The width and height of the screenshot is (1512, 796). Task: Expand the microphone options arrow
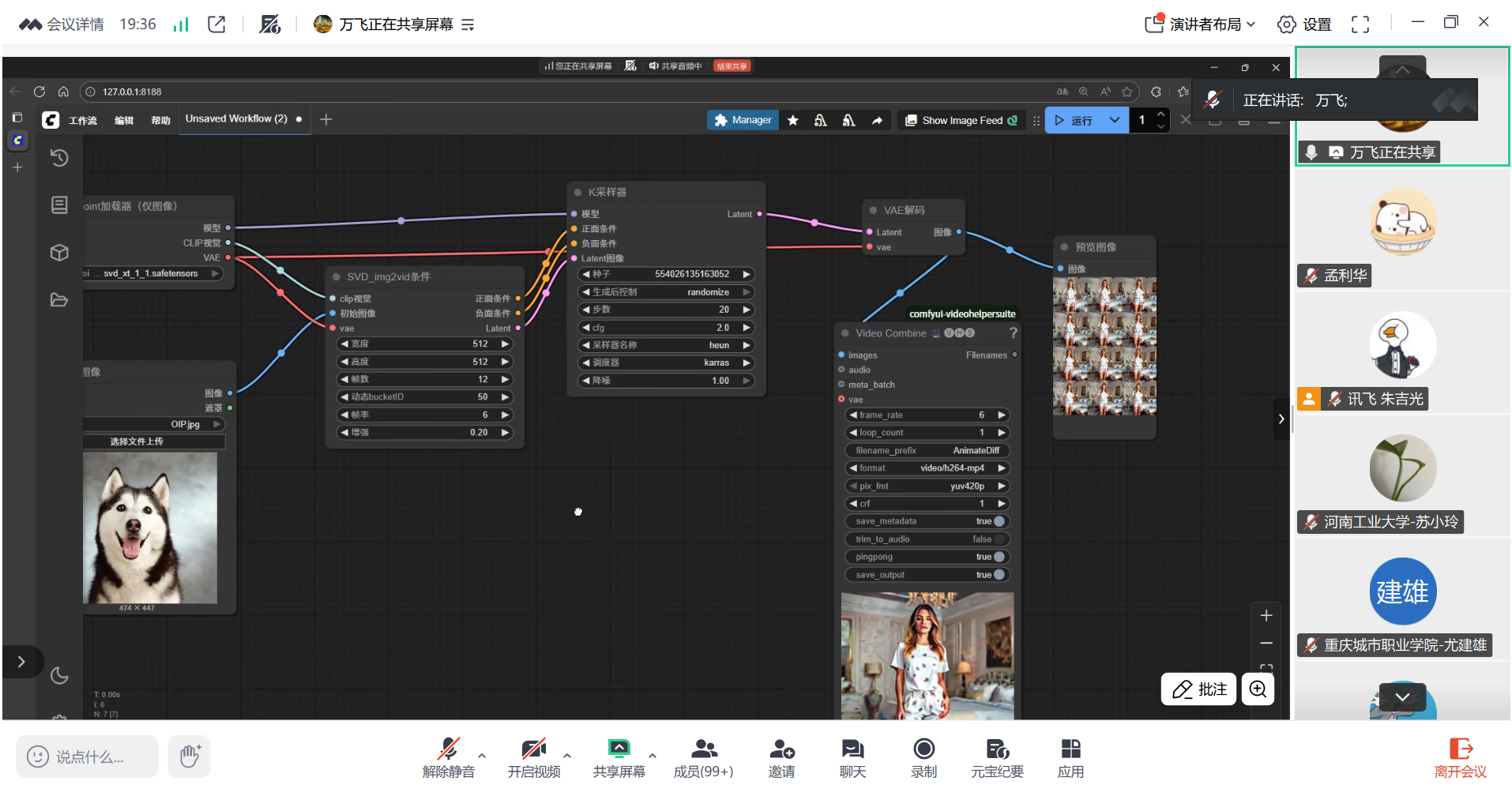pos(482,756)
